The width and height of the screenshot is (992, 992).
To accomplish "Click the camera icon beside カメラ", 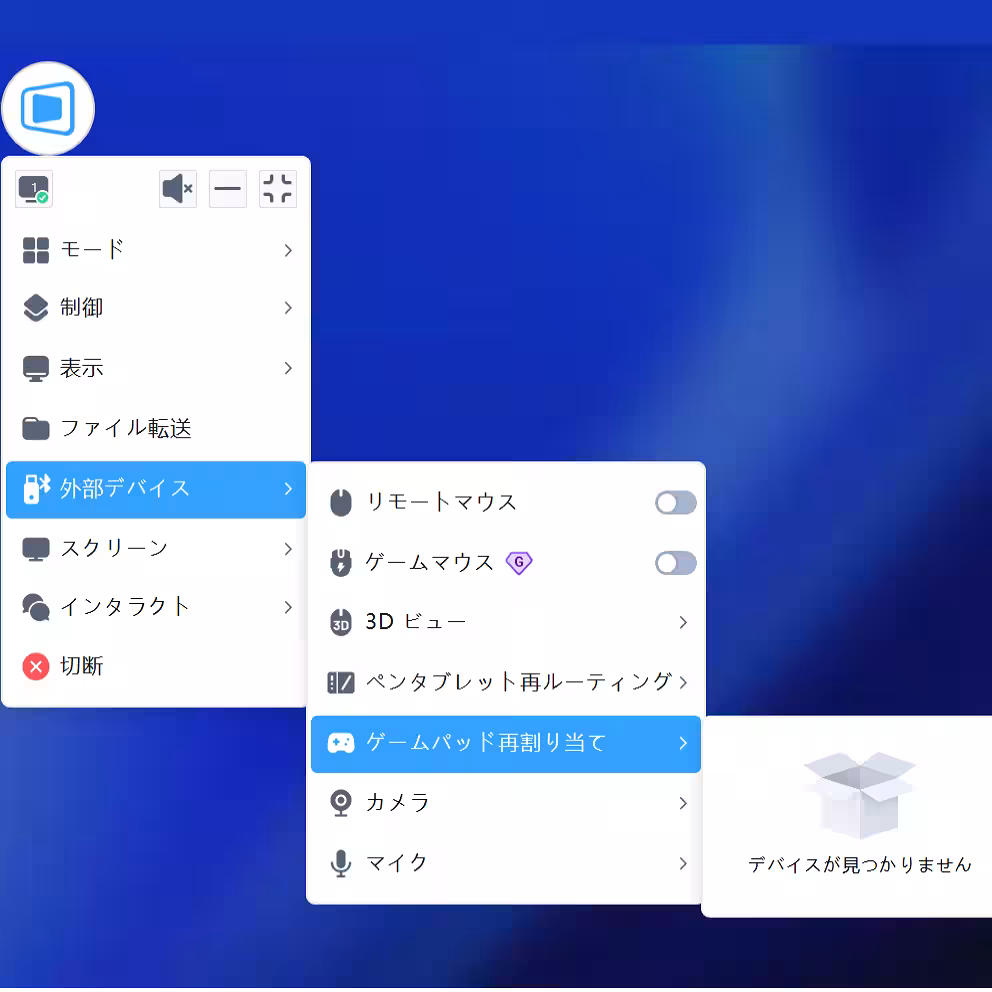I will point(340,803).
